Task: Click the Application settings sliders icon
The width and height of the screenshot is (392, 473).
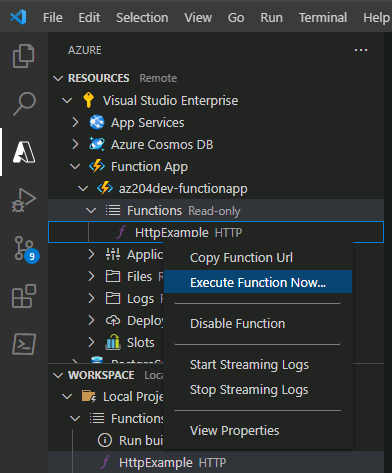Action: pos(113,254)
